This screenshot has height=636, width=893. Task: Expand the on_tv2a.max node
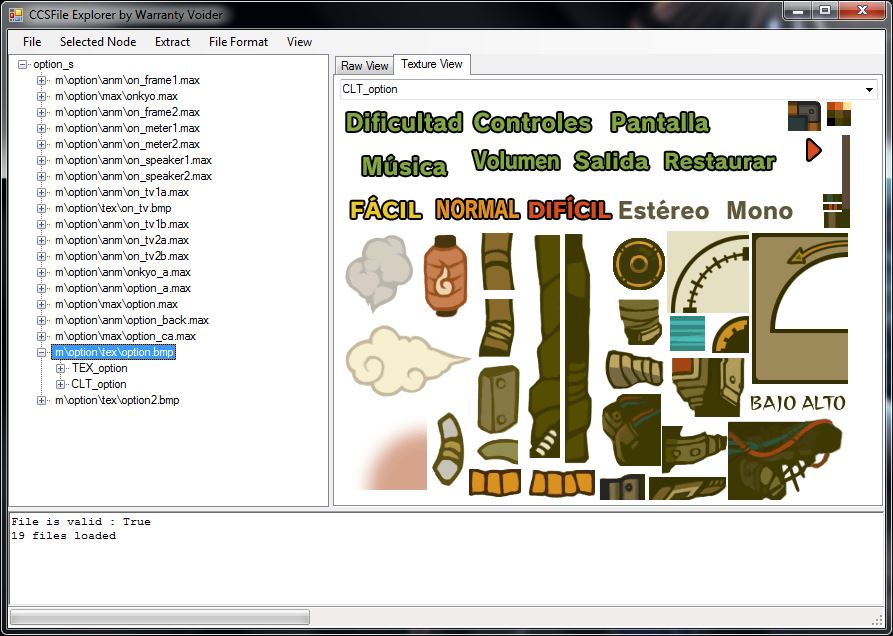pos(41,240)
